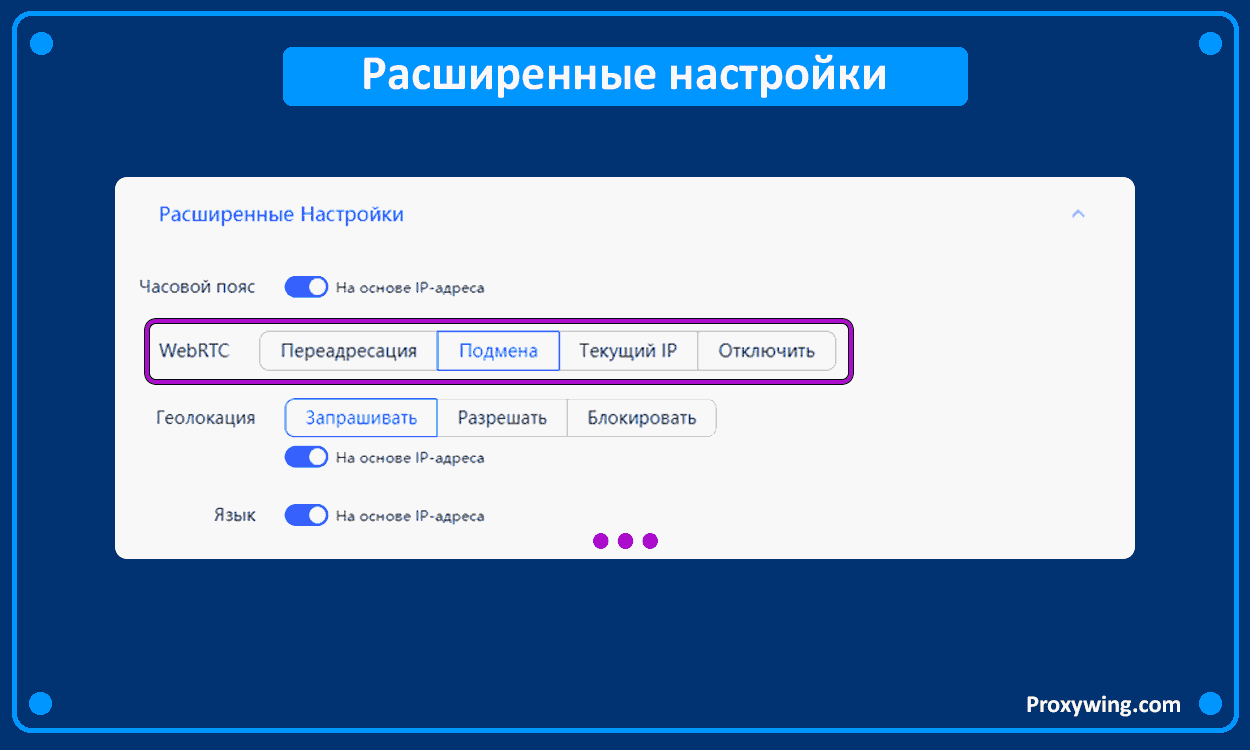Set Геолокация to Запрашивать
The image size is (1250, 750).
(x=361, y=418)
